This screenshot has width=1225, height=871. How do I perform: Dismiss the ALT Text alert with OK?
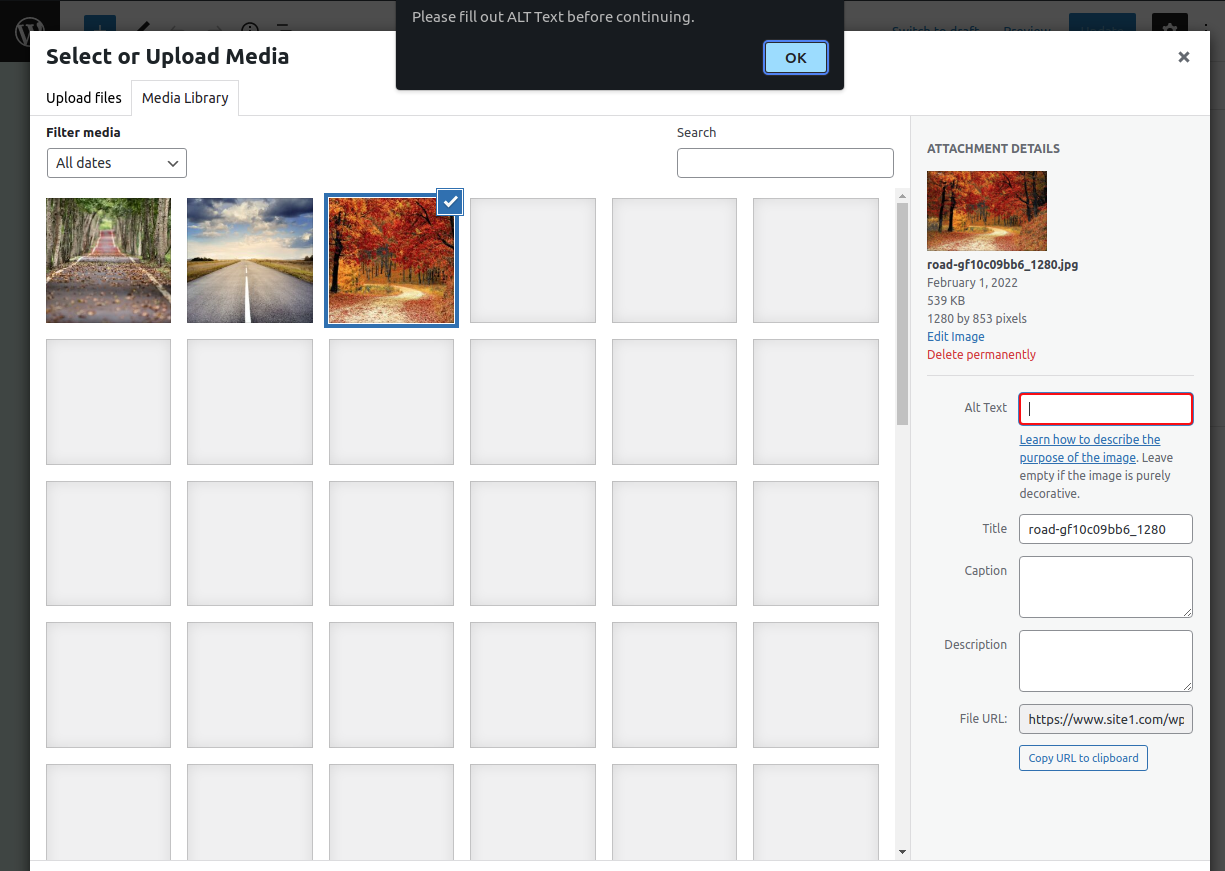tap(796, 58)
